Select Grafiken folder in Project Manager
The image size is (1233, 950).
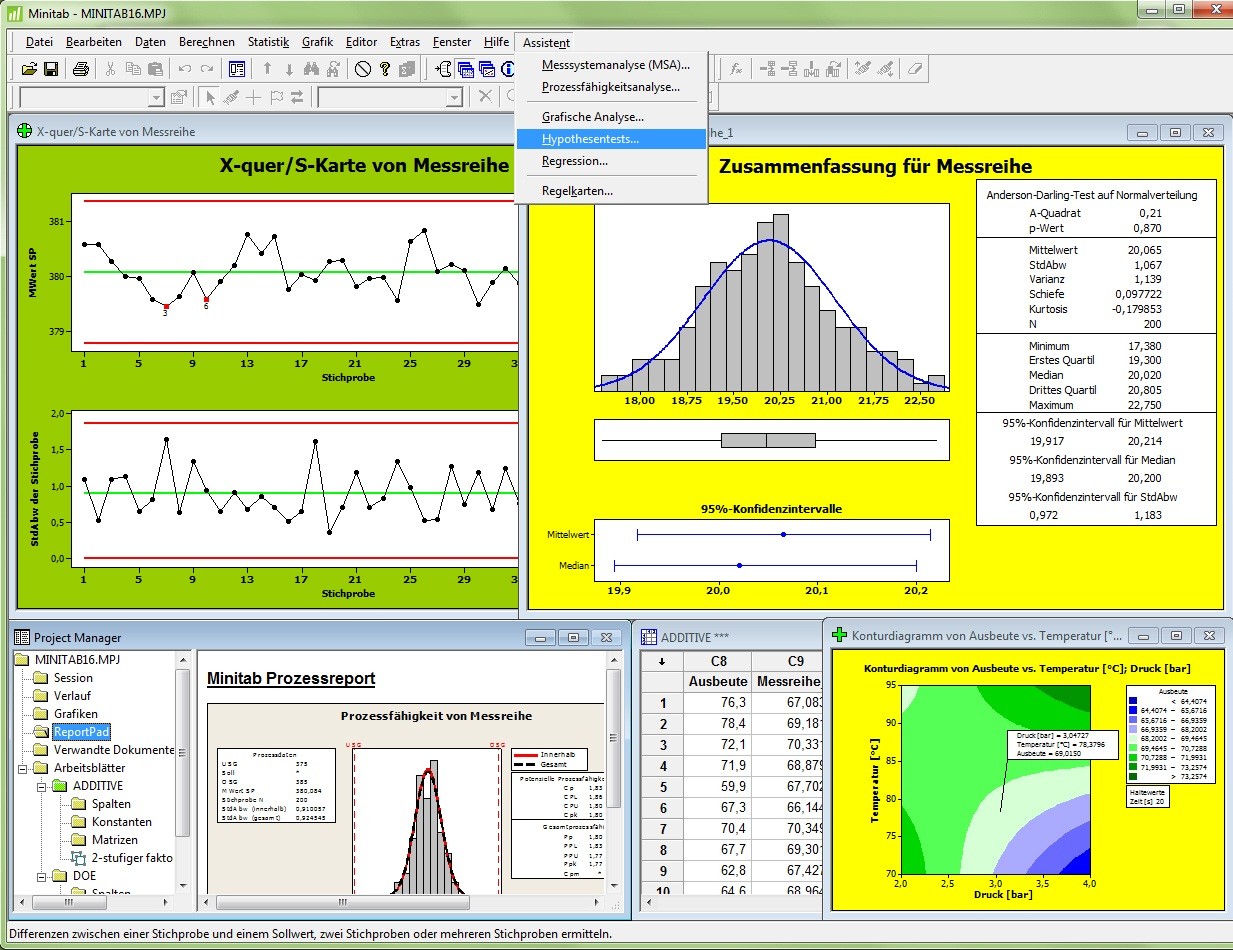click(x=76, y=714)
